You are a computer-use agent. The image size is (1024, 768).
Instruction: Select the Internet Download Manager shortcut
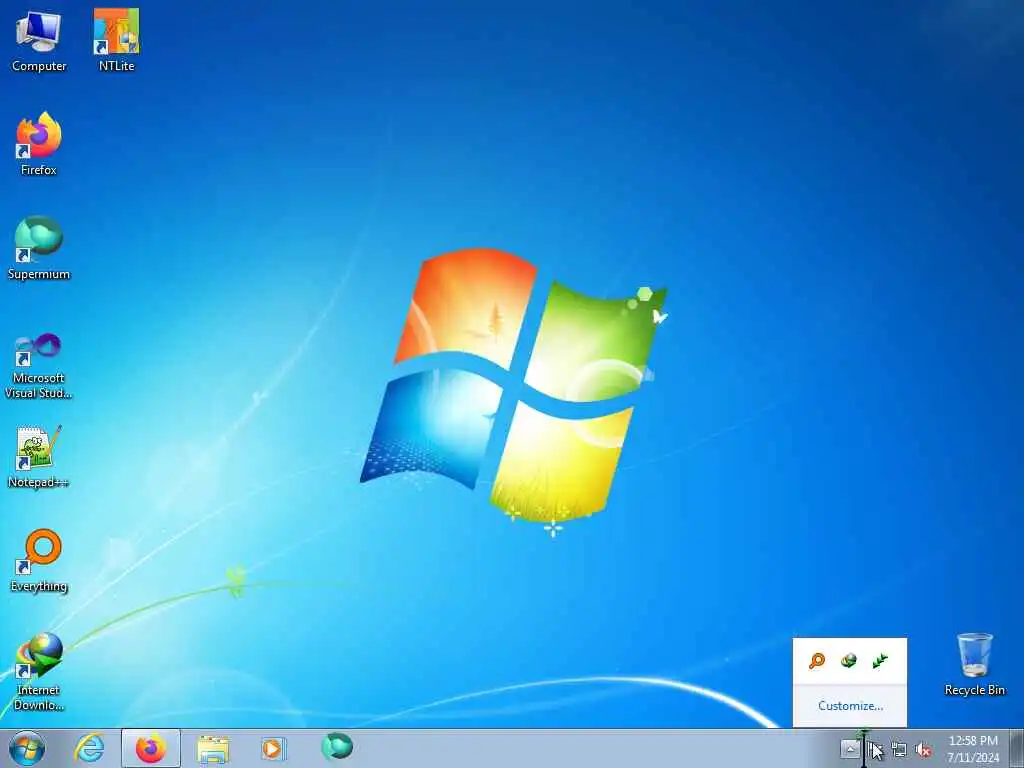pos(39,671)
